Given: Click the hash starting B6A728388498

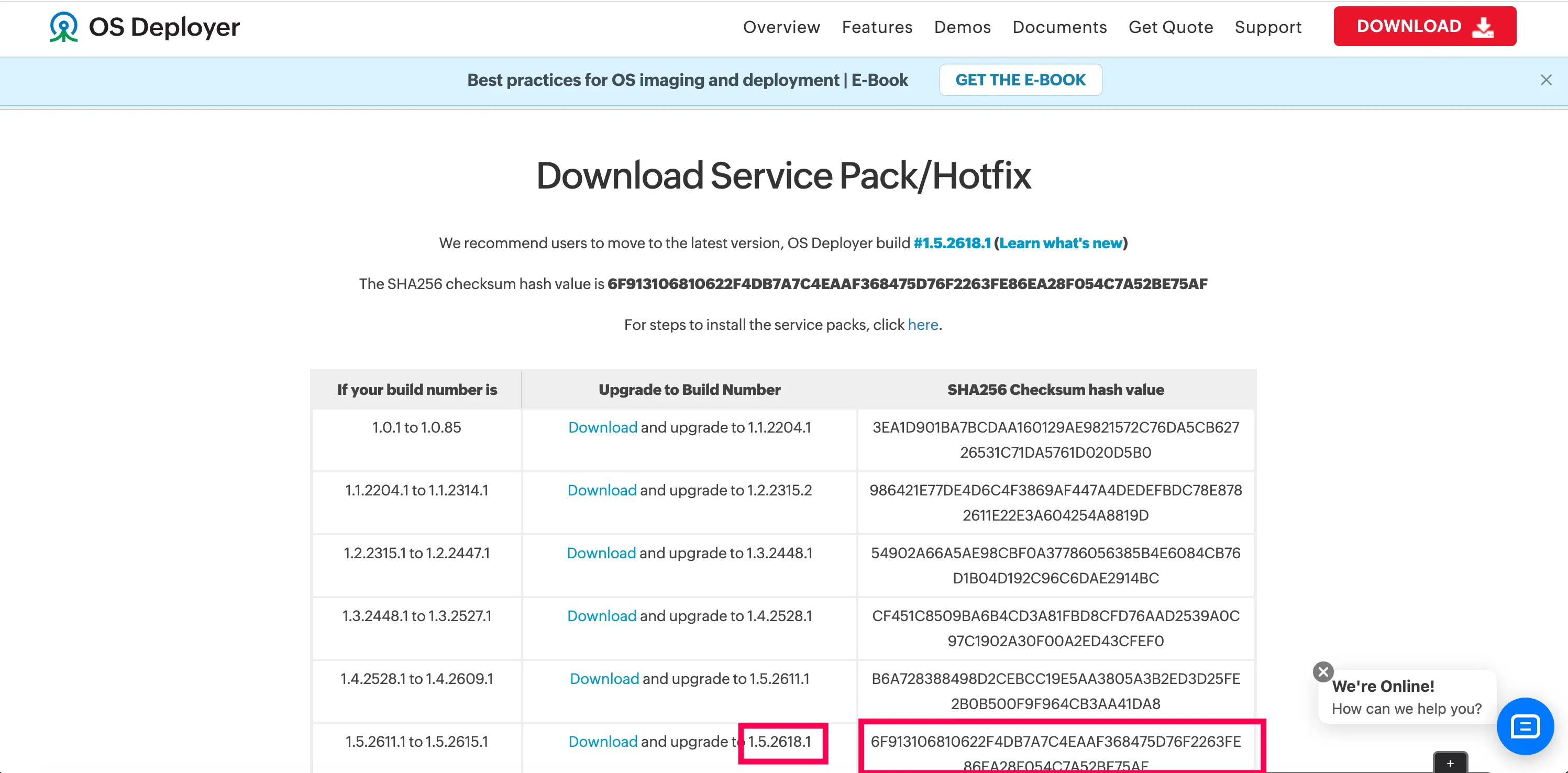Looking at the screenshot, I should pos(1055,691).
